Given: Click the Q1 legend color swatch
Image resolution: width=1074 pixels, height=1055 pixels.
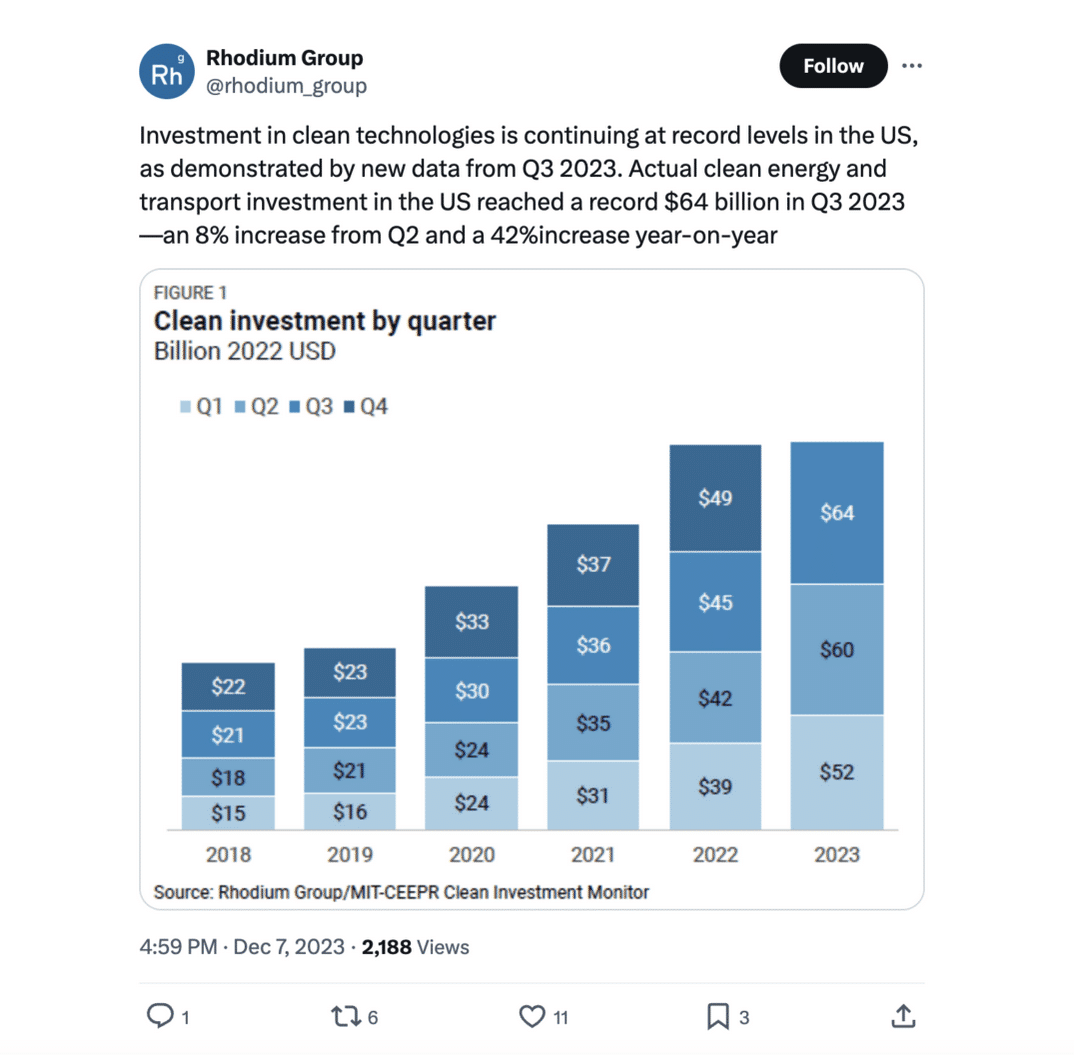Looking at the screenshot, I should [x=186, y=407].
